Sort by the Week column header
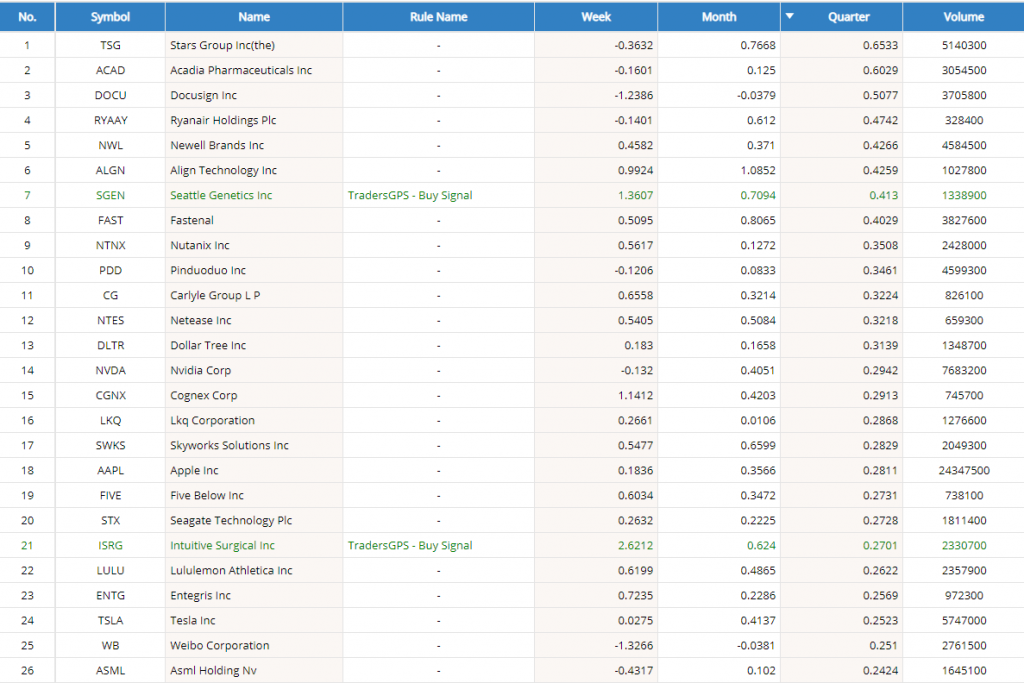 (x=596, y=17)
